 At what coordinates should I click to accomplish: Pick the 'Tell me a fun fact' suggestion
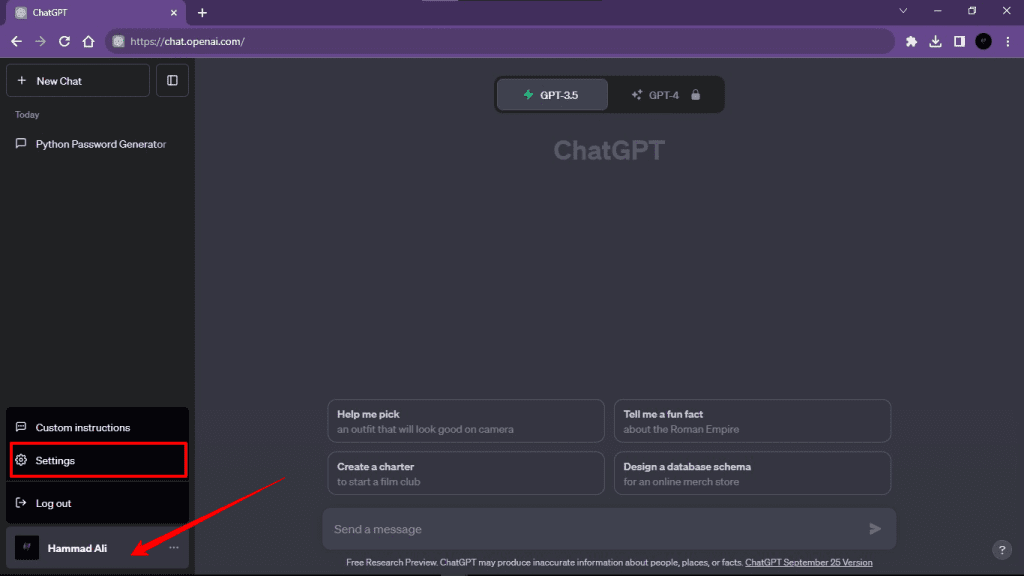(x=752, y=421)
